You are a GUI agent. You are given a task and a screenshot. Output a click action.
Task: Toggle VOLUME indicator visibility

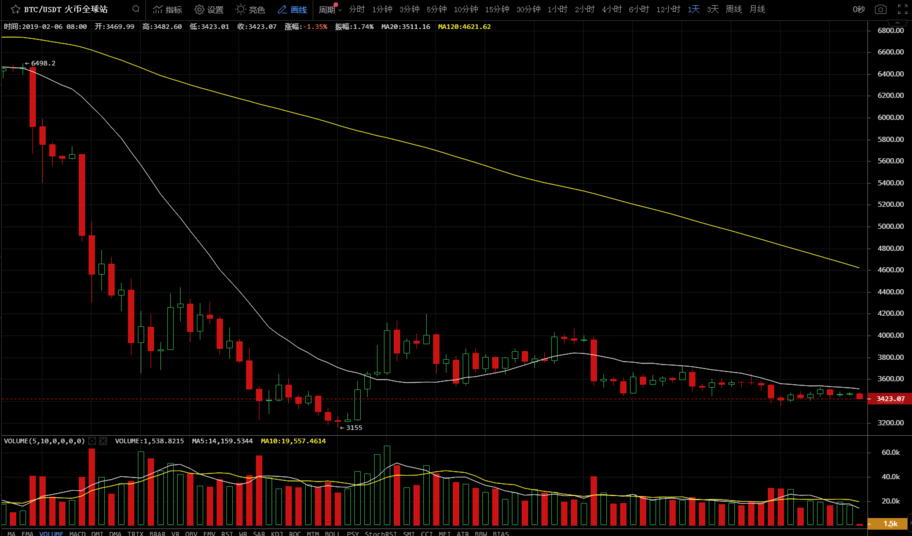[x=92, y=440]
